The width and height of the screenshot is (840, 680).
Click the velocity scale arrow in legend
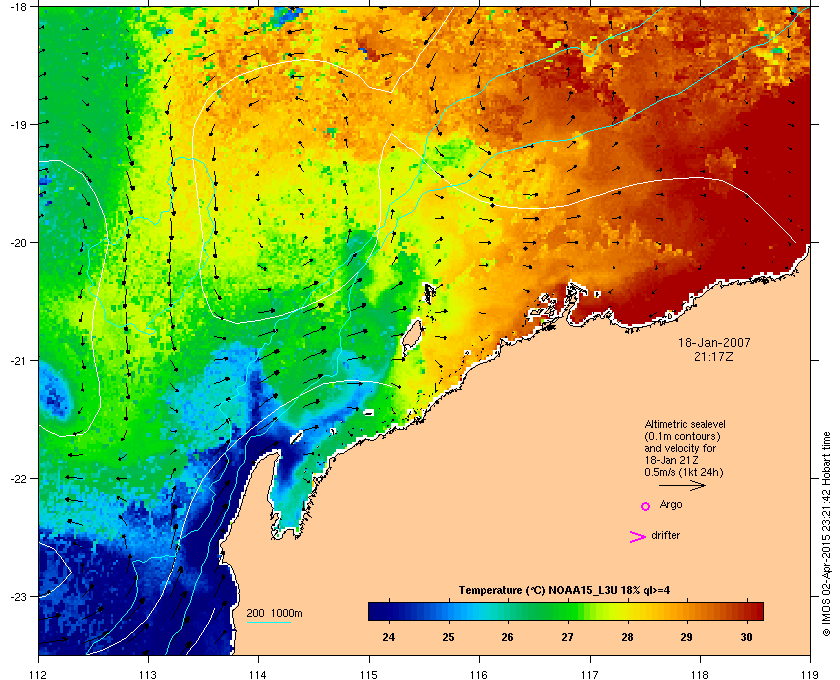[x=682, y=485]
